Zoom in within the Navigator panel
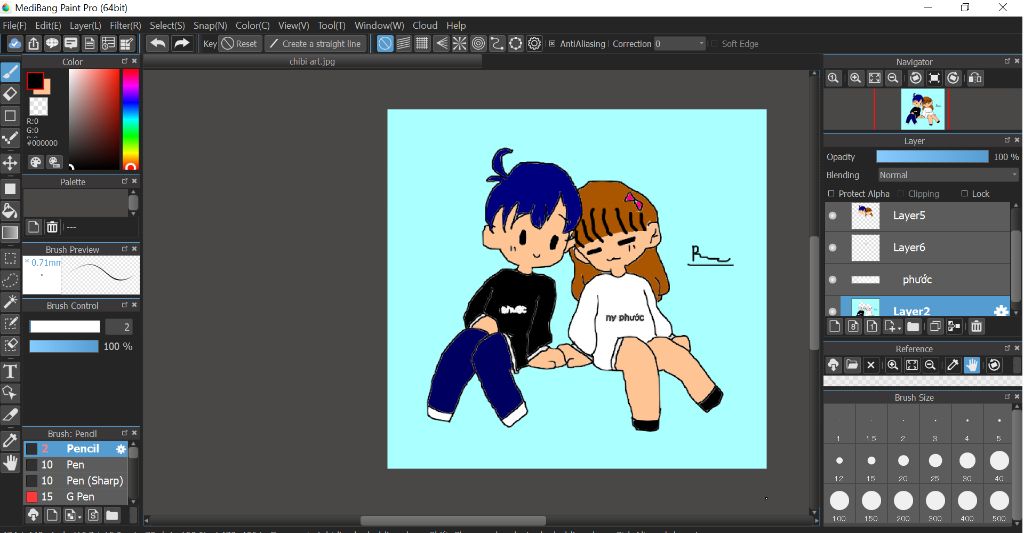This screenshot has width=1024, height=533. [856, 78]
